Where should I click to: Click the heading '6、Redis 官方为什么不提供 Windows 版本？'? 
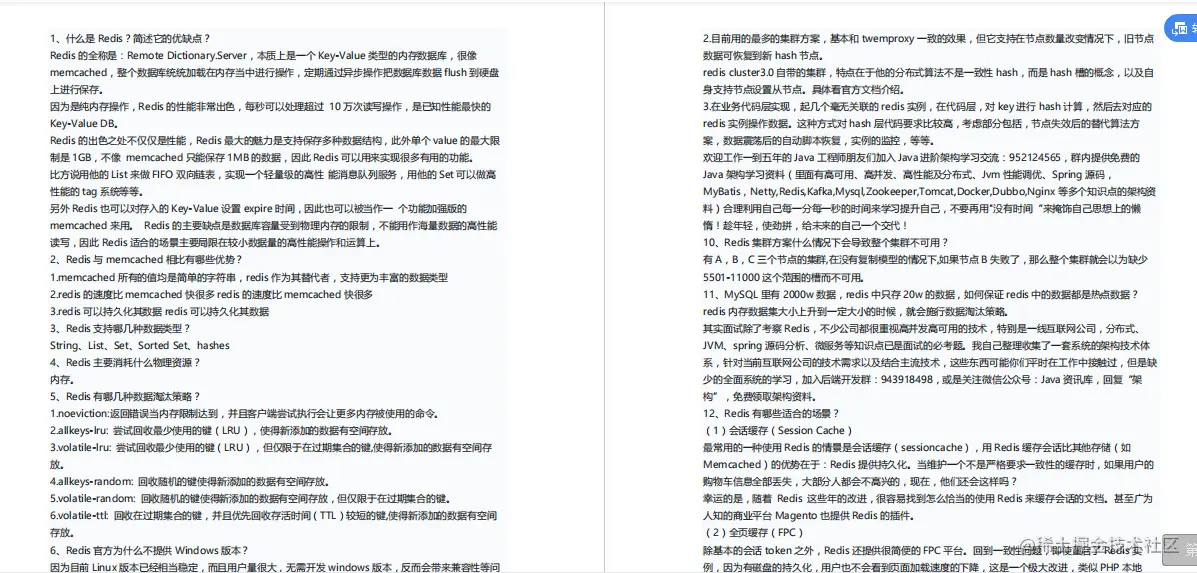150,549
